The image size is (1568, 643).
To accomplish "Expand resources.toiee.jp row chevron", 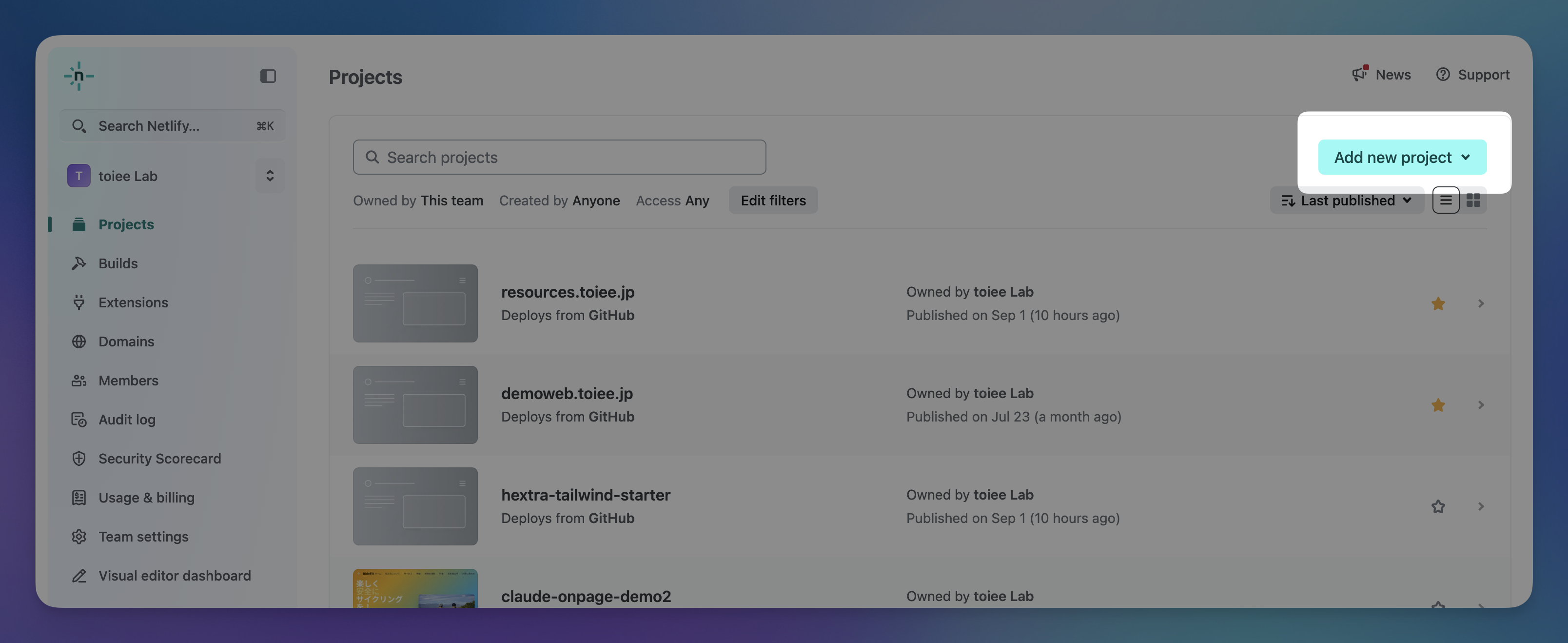I will [1481, 303].
